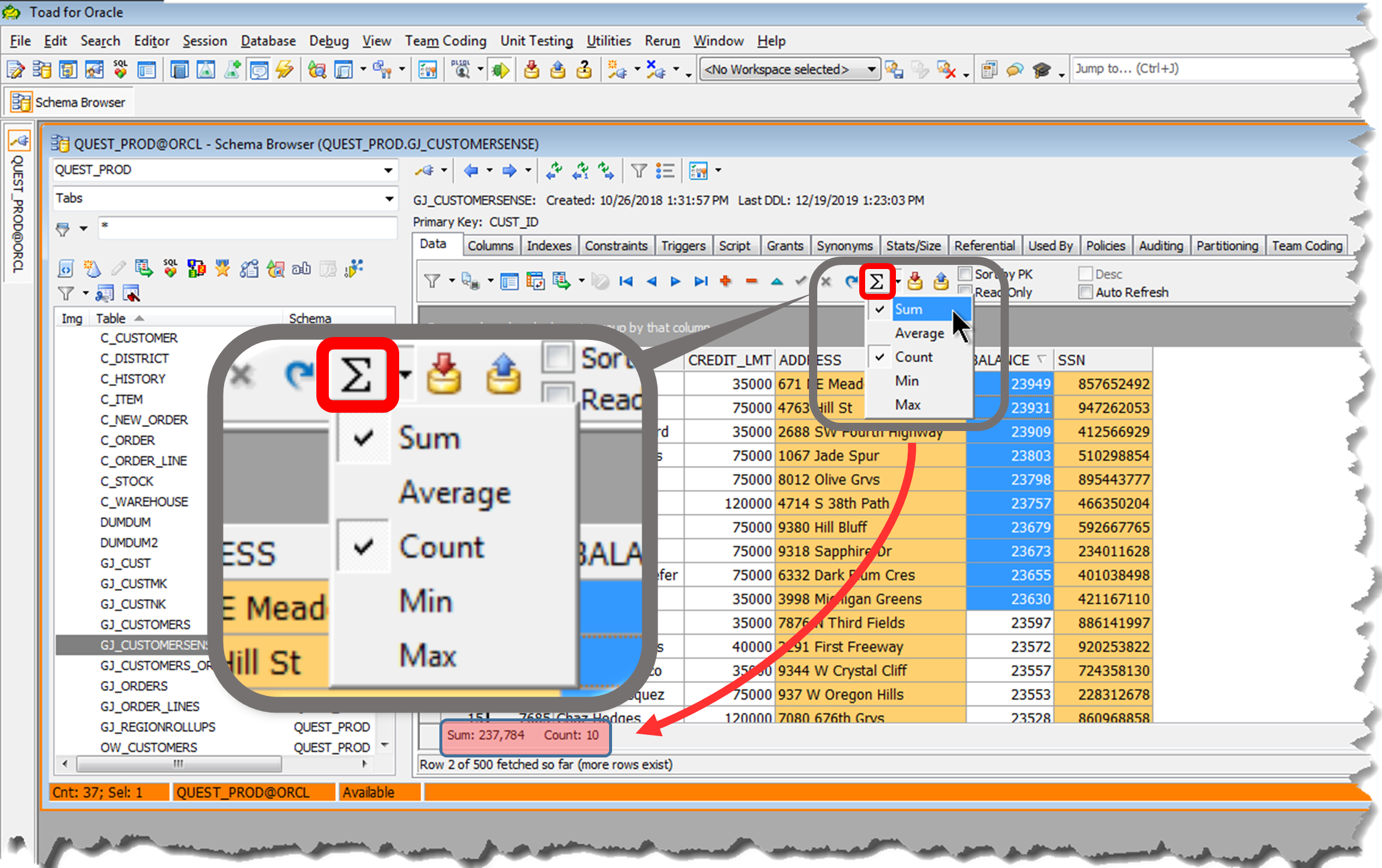
Task: Delete record with orange minus icon
Action: click(751, 281)
